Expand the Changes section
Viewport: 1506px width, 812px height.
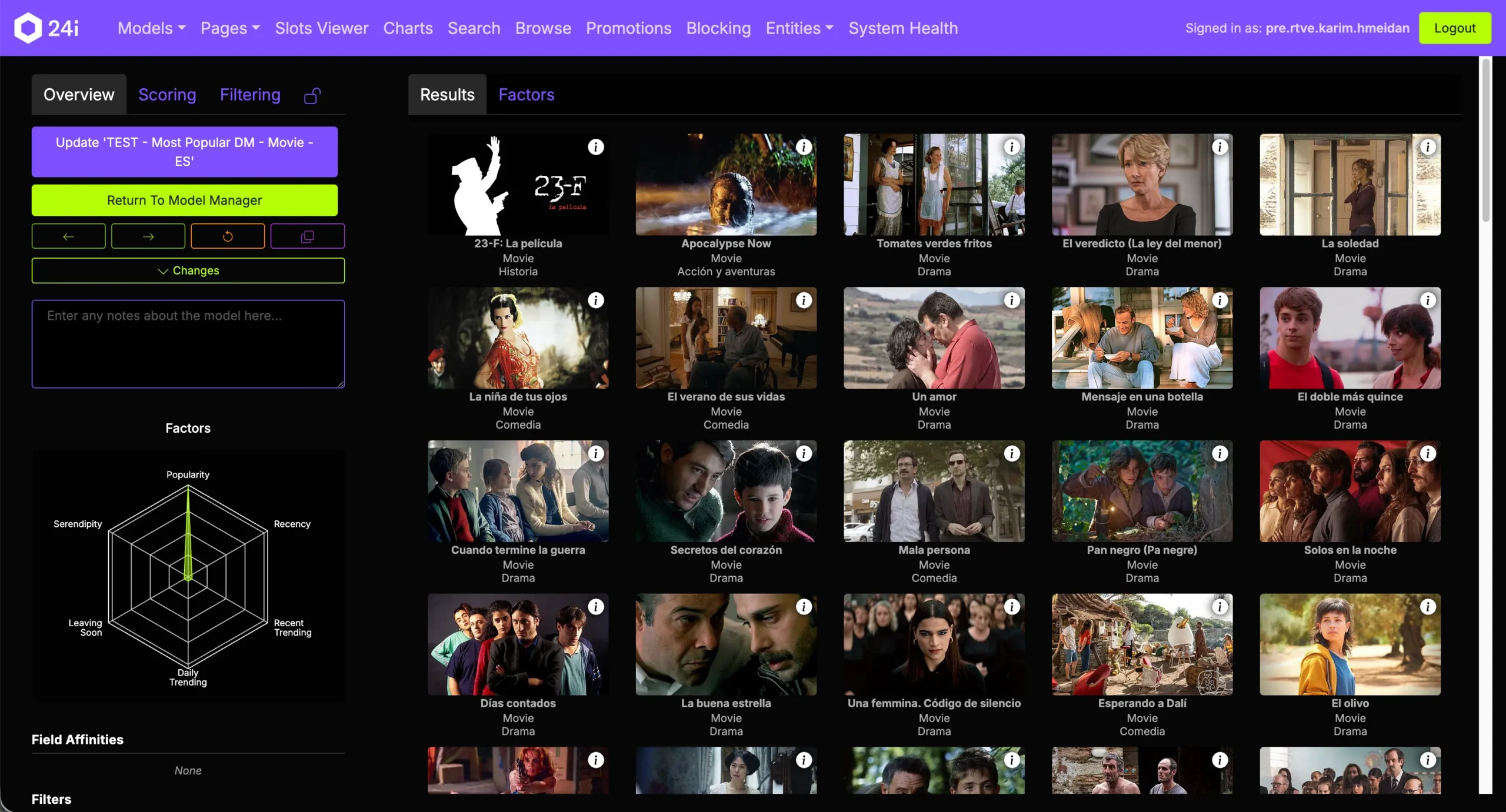pyautogui.click(x=188, y=270)
